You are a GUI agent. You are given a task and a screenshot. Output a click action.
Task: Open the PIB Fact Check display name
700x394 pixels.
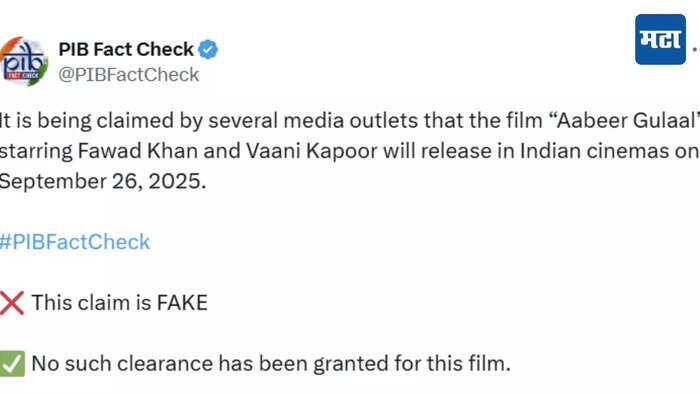(126, 50)
